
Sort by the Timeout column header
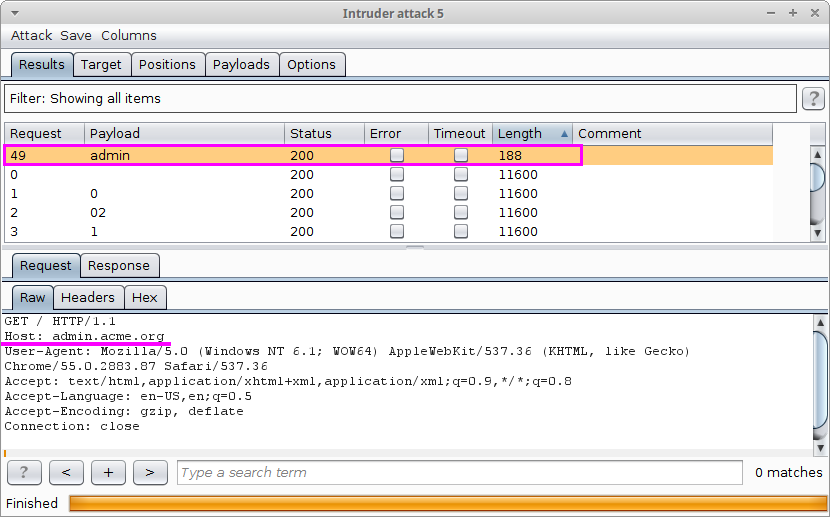click(x=460, y=134)
